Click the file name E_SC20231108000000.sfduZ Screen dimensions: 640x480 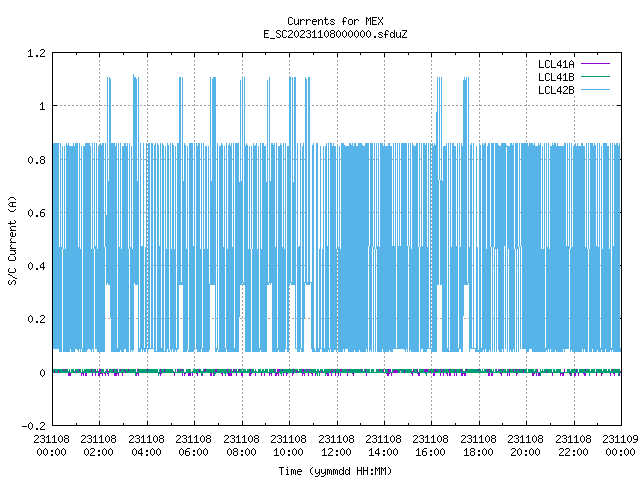coord(335,34)
